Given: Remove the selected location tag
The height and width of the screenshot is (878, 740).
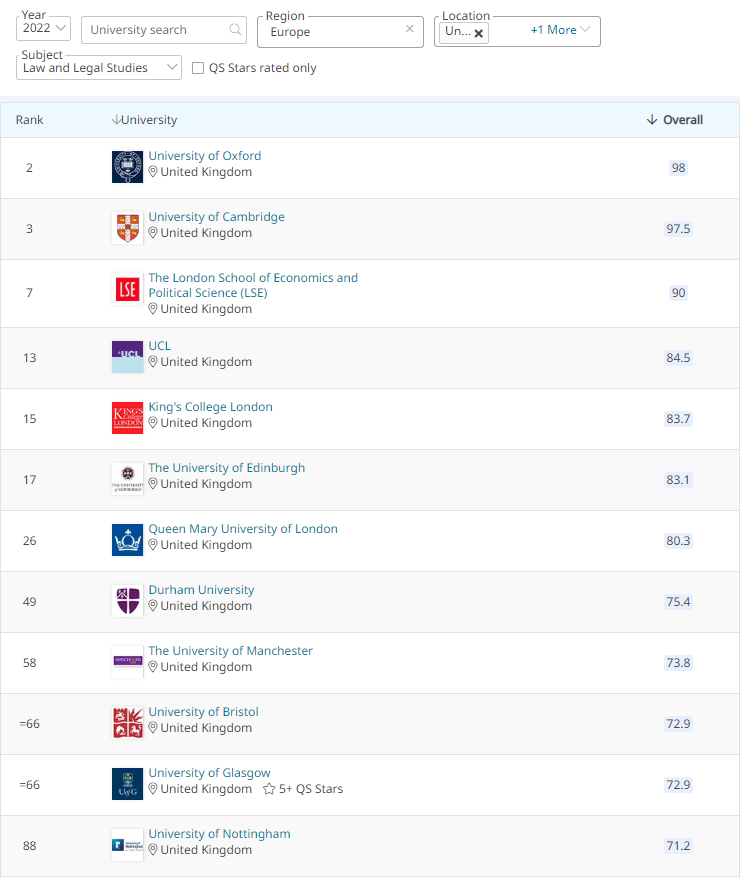Looking at the screenshot, I should tap(479, 33).
